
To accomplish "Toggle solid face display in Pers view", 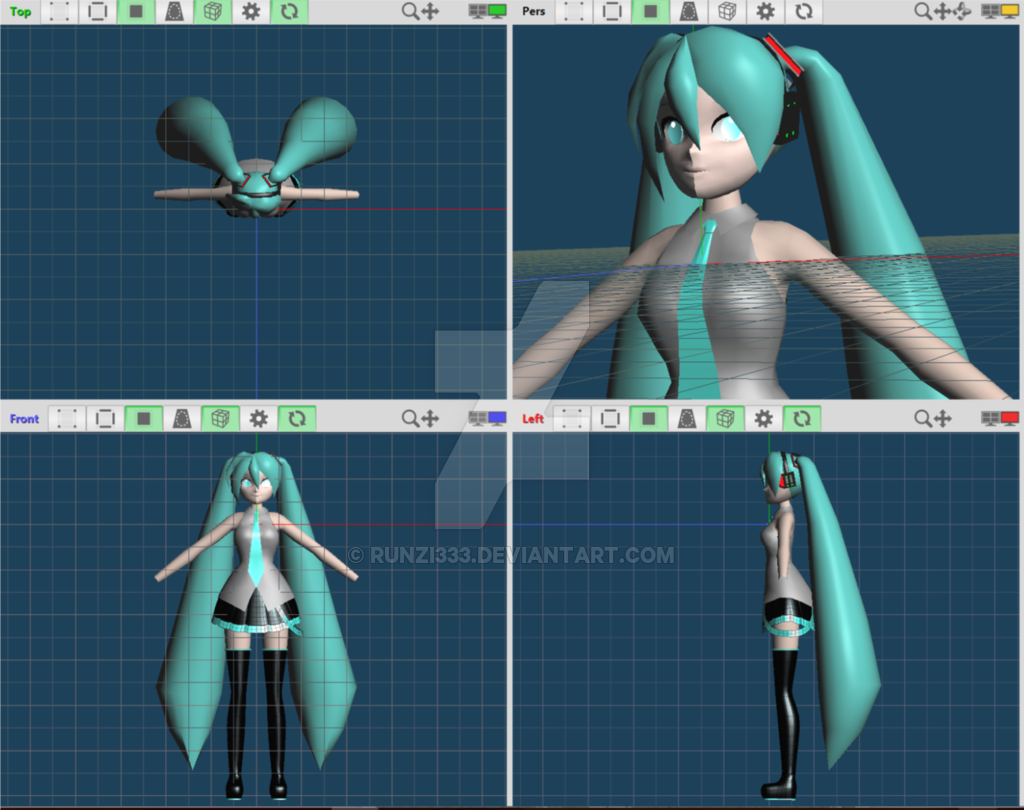I will tap(650, 11).
